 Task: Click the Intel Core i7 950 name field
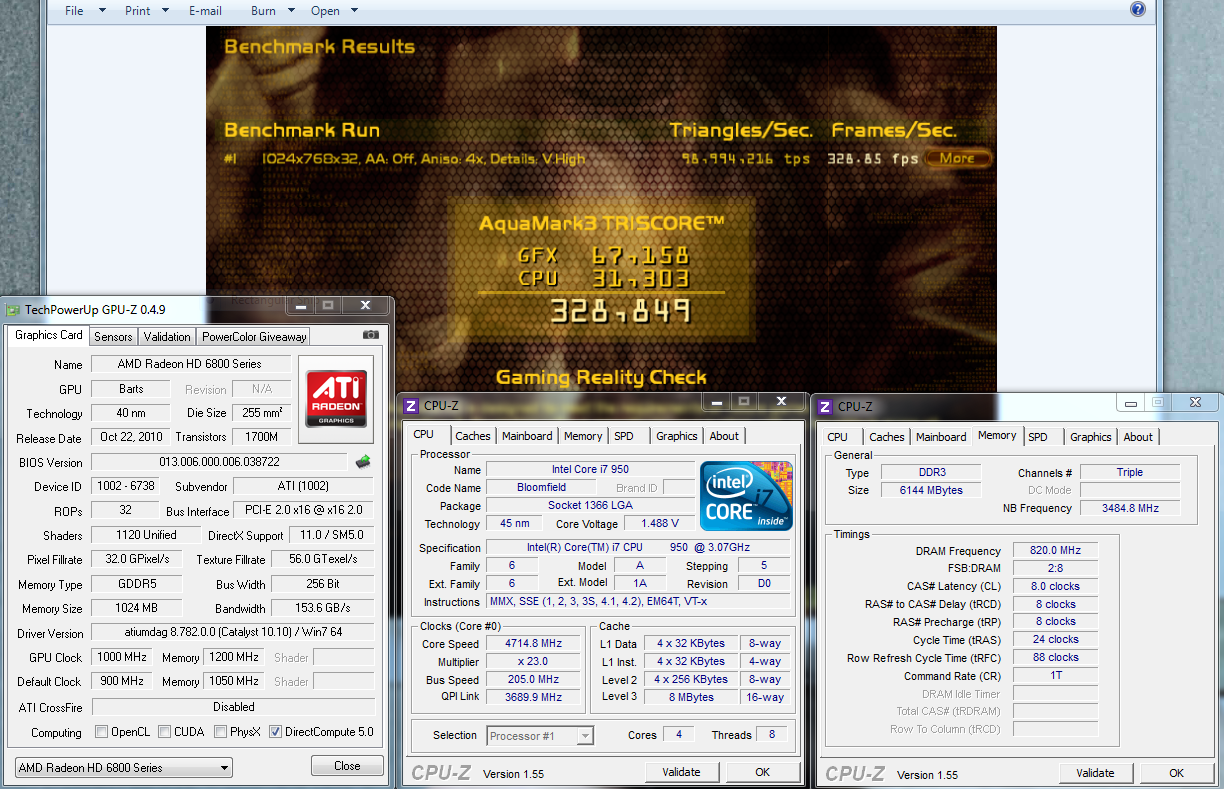(590, 469)
